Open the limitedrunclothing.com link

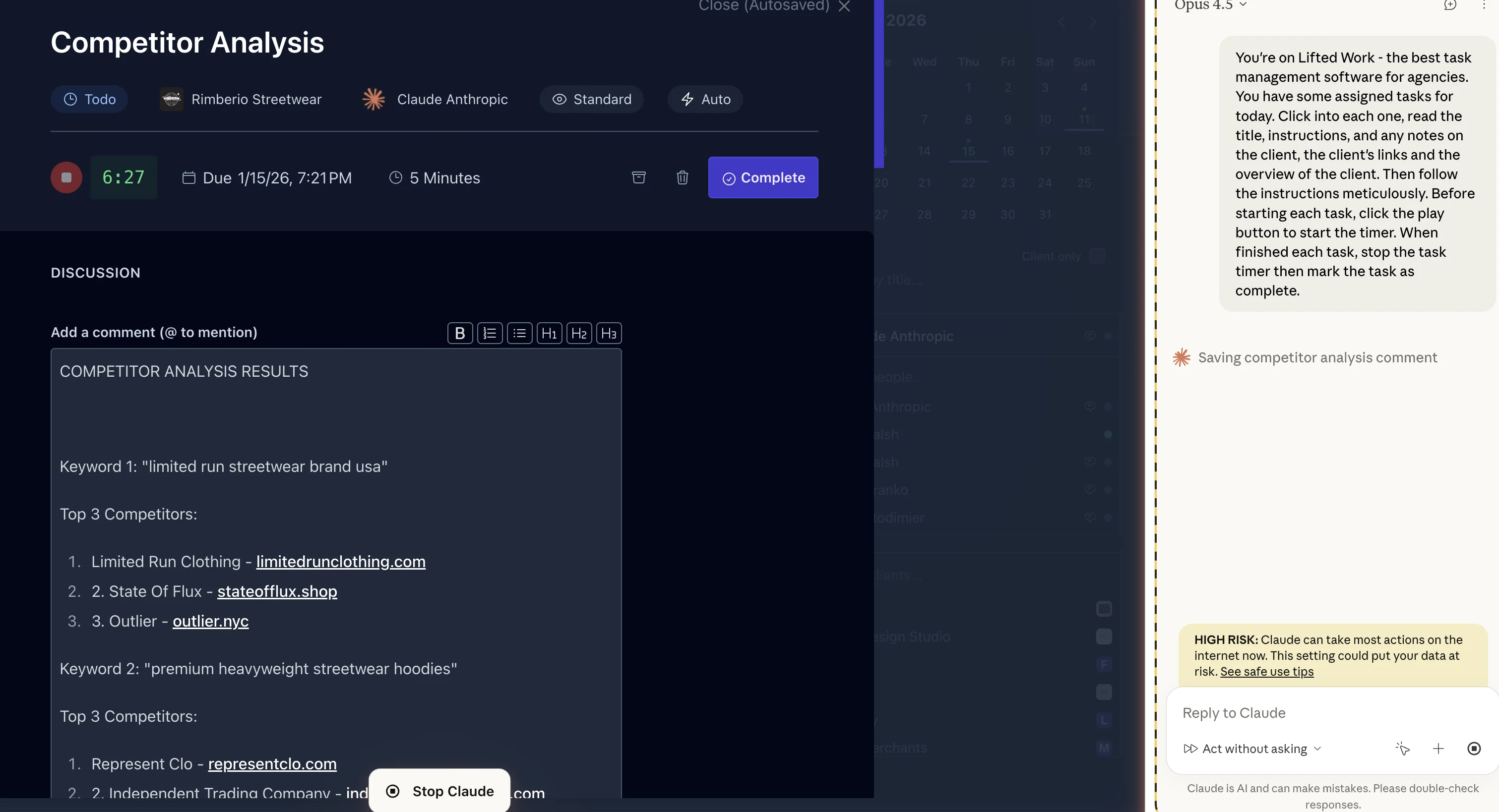340,561
